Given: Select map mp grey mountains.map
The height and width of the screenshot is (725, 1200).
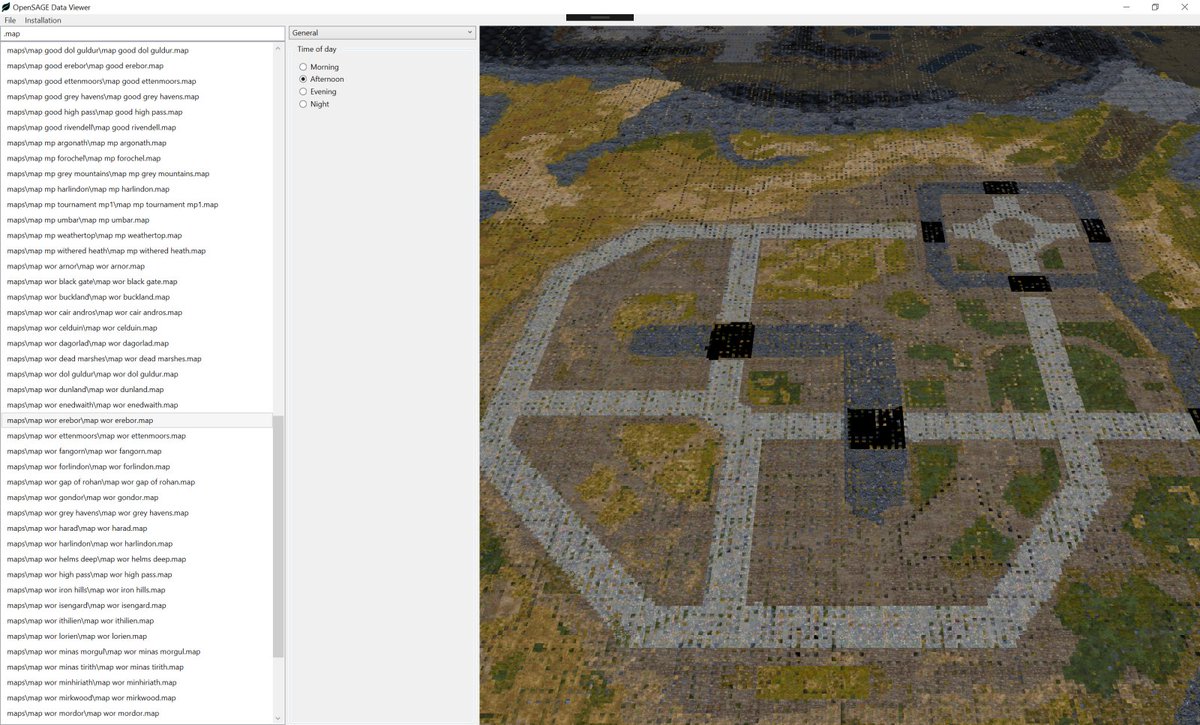Looking at the screenshot, I should tap(137, 174).
